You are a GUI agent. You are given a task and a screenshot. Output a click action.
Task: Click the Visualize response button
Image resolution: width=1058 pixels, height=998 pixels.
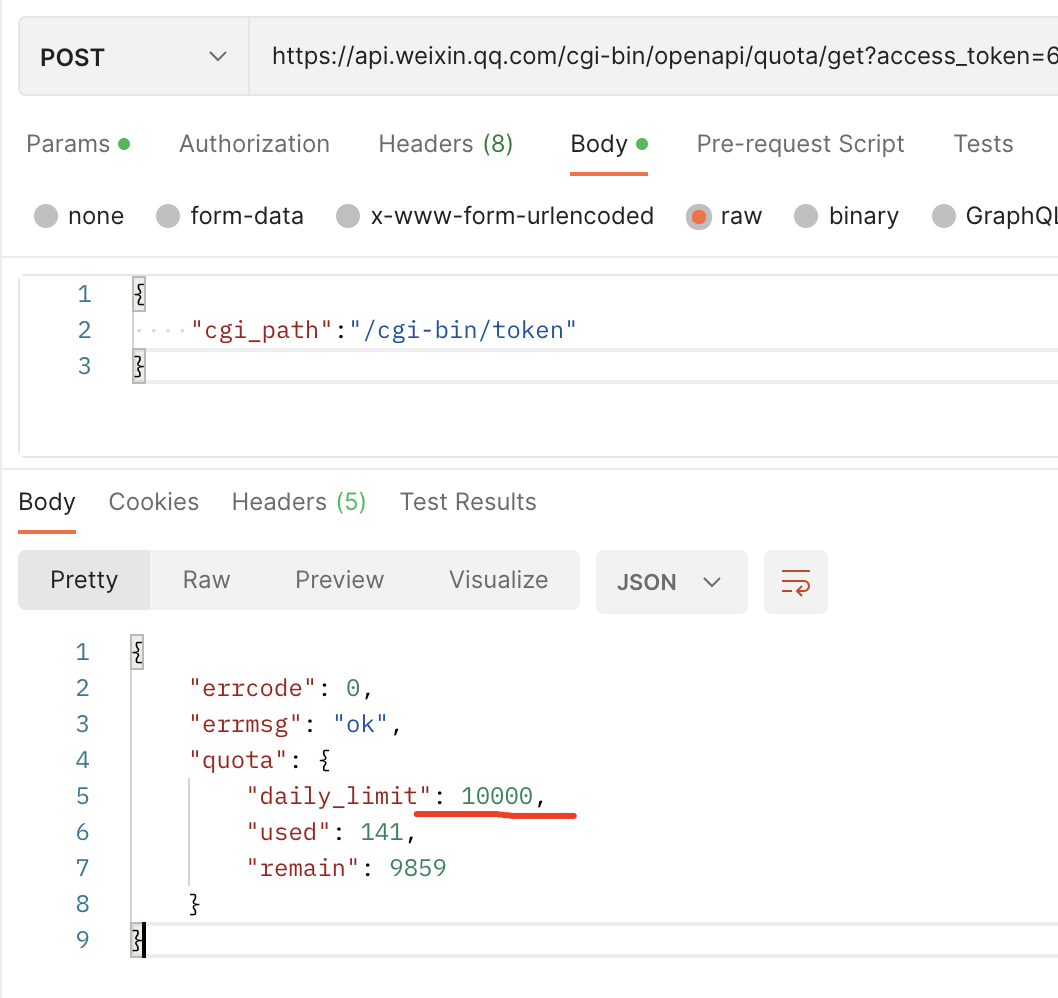coord(498,580)
